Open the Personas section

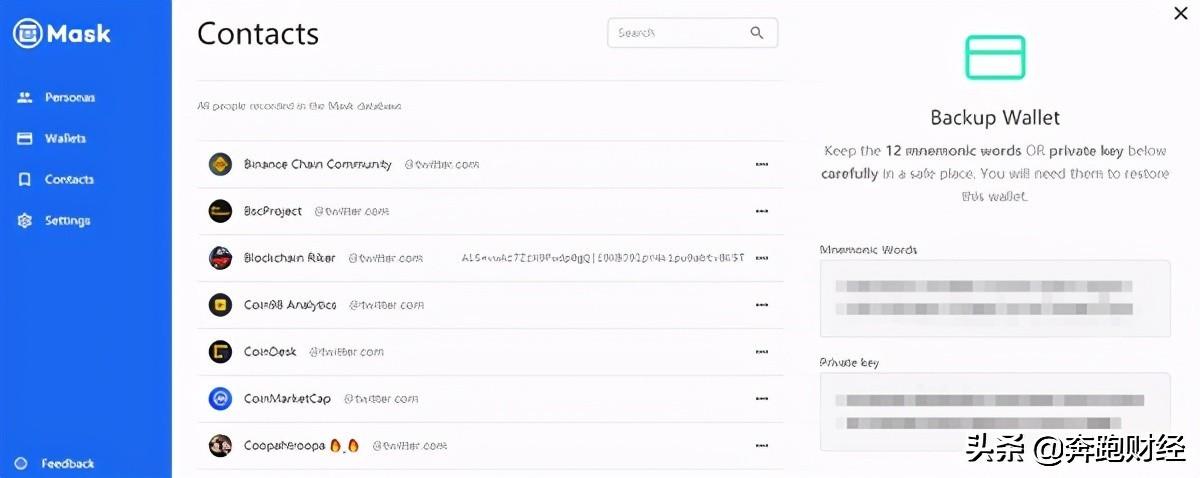(x=57, y=98)
